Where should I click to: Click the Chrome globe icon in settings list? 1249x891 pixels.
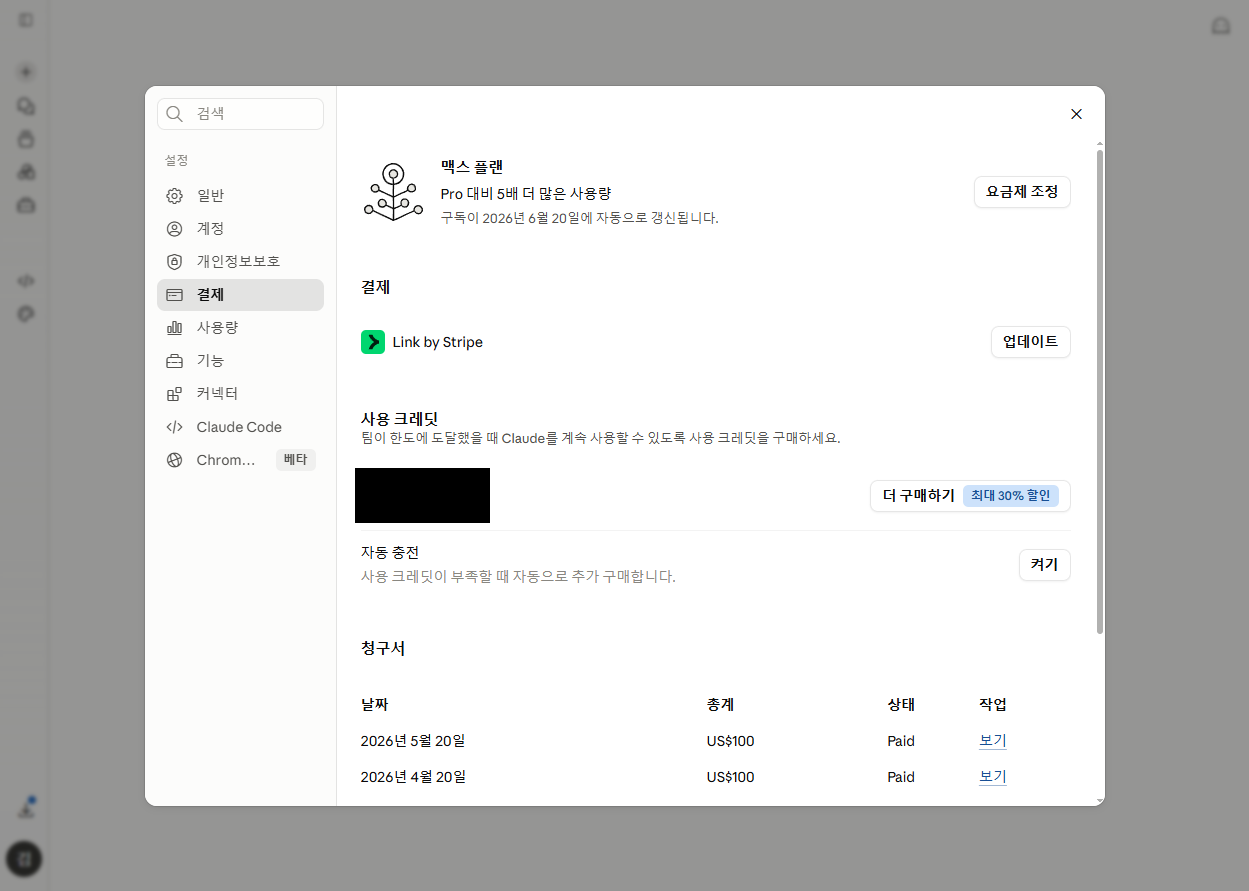174,460
